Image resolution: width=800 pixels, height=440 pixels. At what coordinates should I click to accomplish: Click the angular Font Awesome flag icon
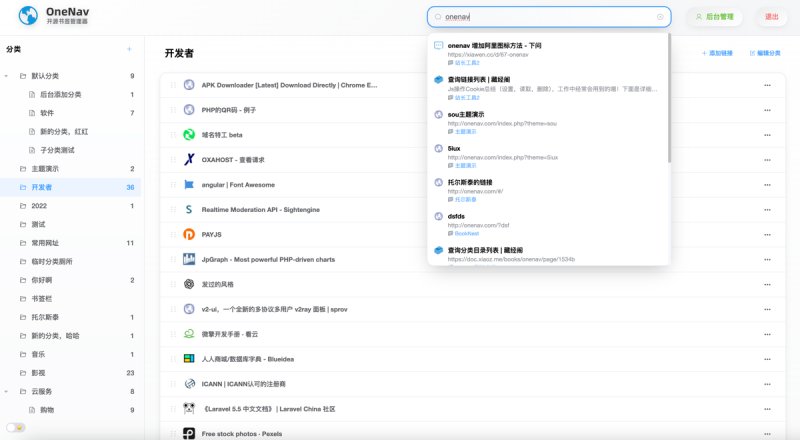(x=189, y=184)
